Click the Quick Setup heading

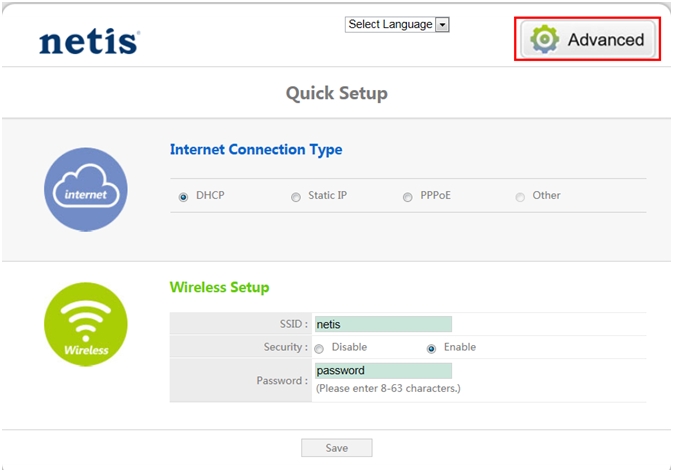click(336, 94)
